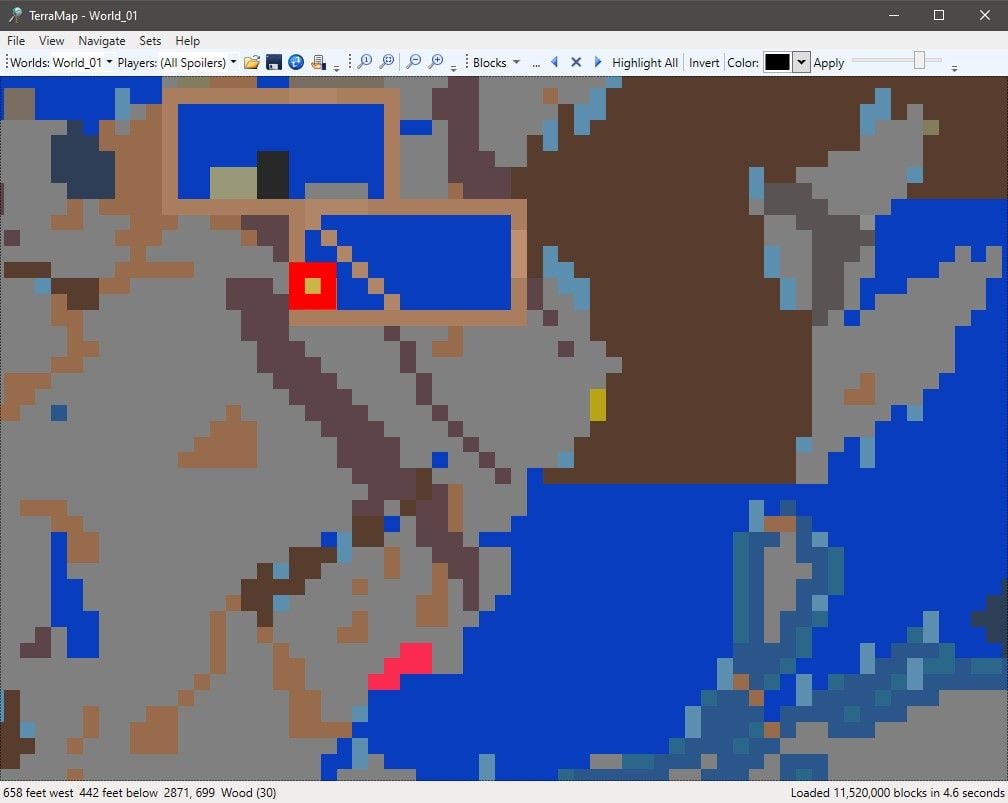Open the toolbar overflow after the properties icon

pyautogui.click(x=336, y=67)
